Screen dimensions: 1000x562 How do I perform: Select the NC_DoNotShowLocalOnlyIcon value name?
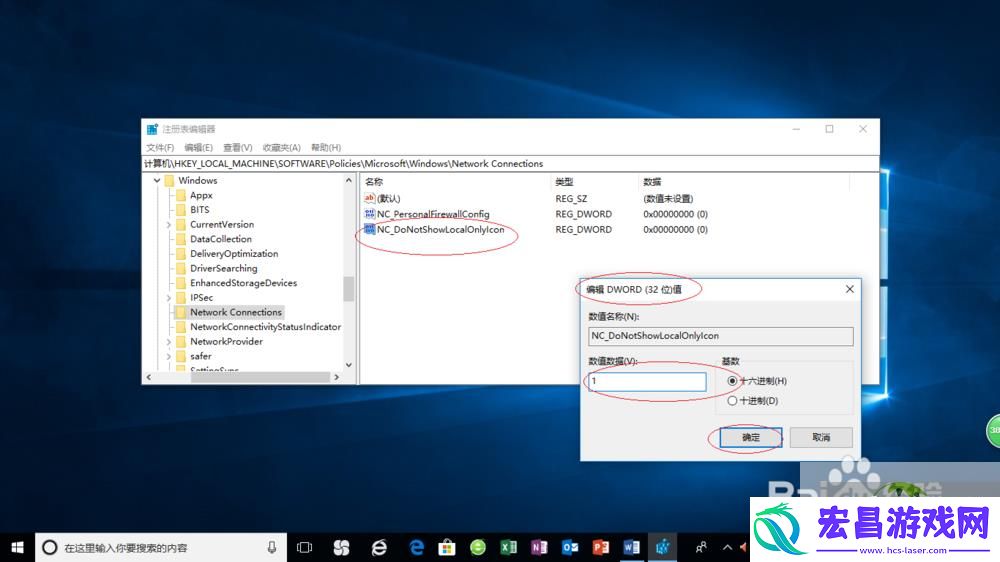[440, 230]
